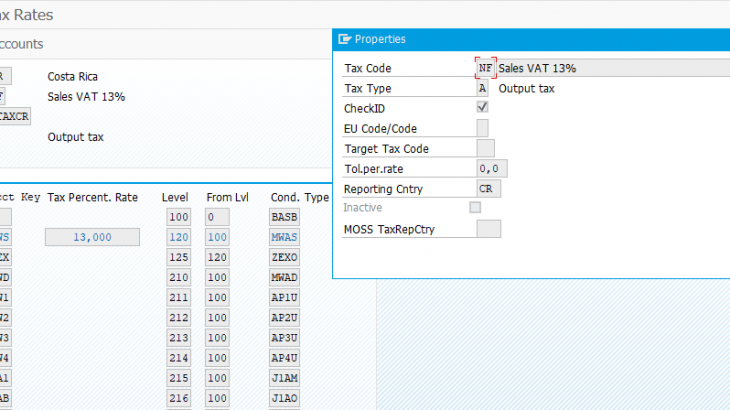Click the Cond. Type column header

[x=299, y=198]
